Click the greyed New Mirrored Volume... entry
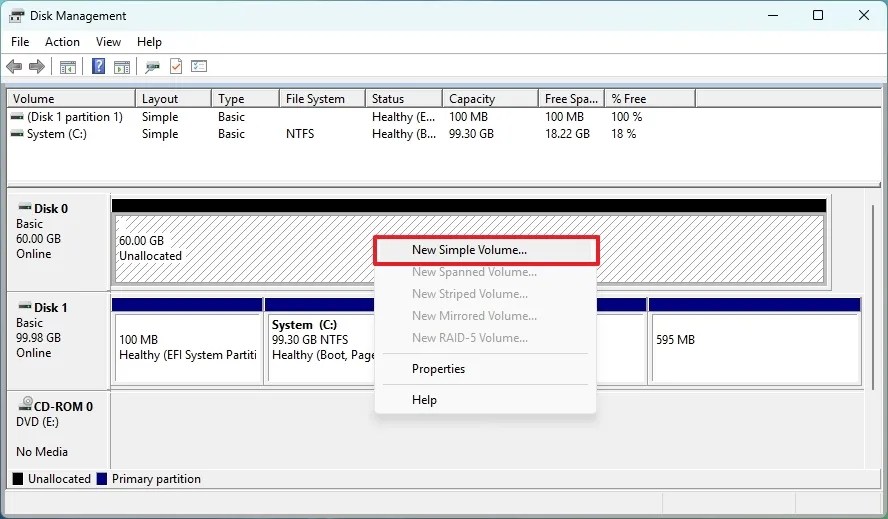The height and width of the screenshot is (519, 888). (x=485, y=316)
